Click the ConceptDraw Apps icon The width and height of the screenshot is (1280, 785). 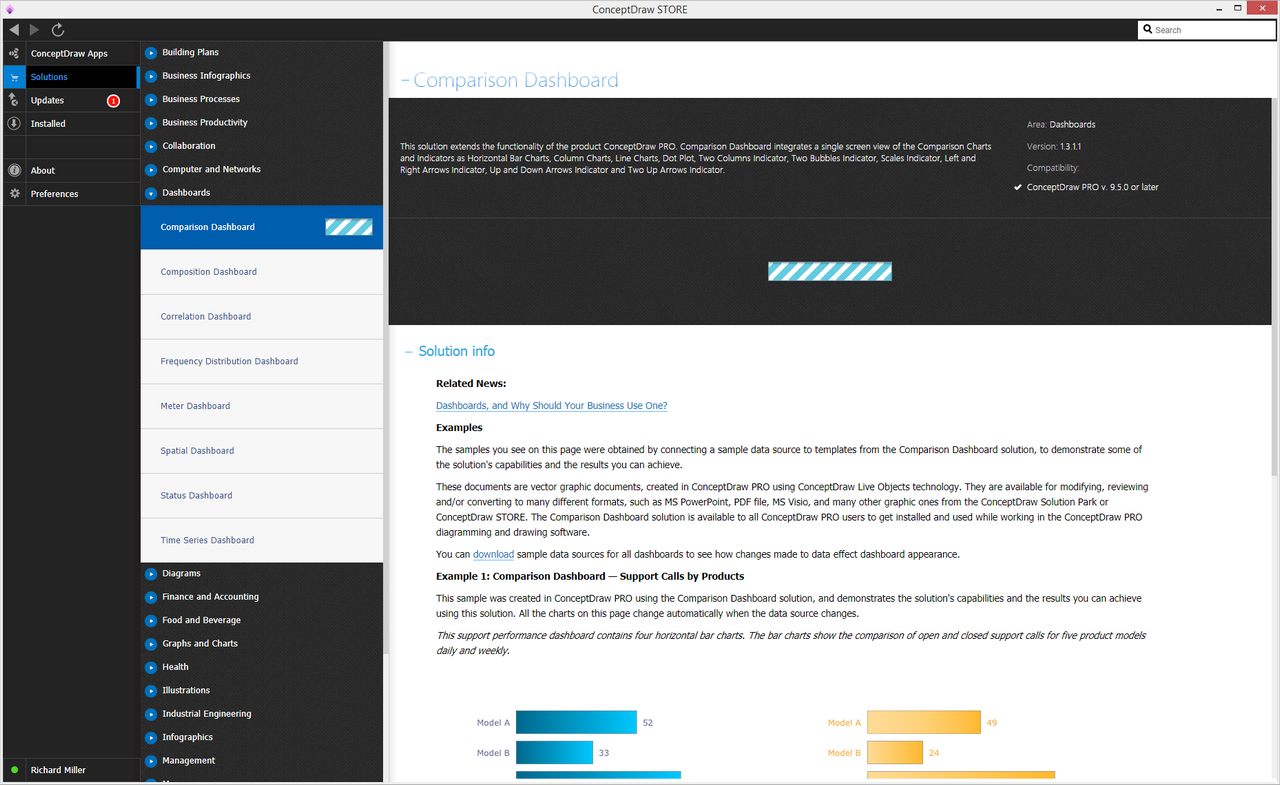pos(14,53)
